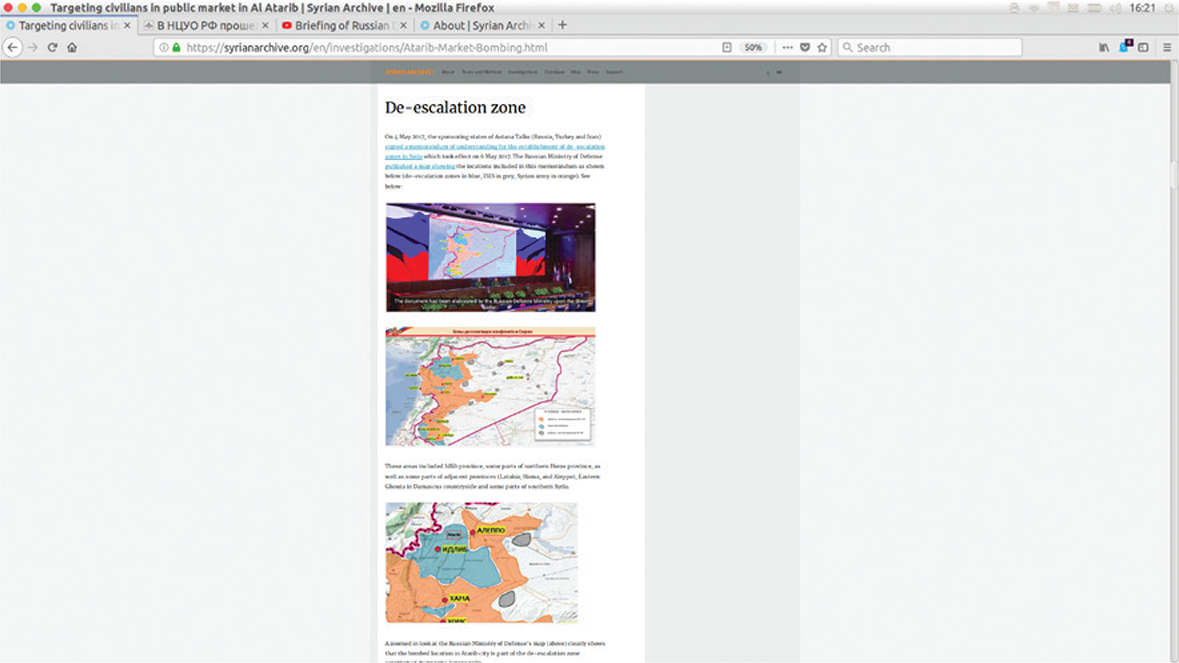
Task: Toggle the sidebar icon in the toolbar
Action: click(x=1143, y=47)
